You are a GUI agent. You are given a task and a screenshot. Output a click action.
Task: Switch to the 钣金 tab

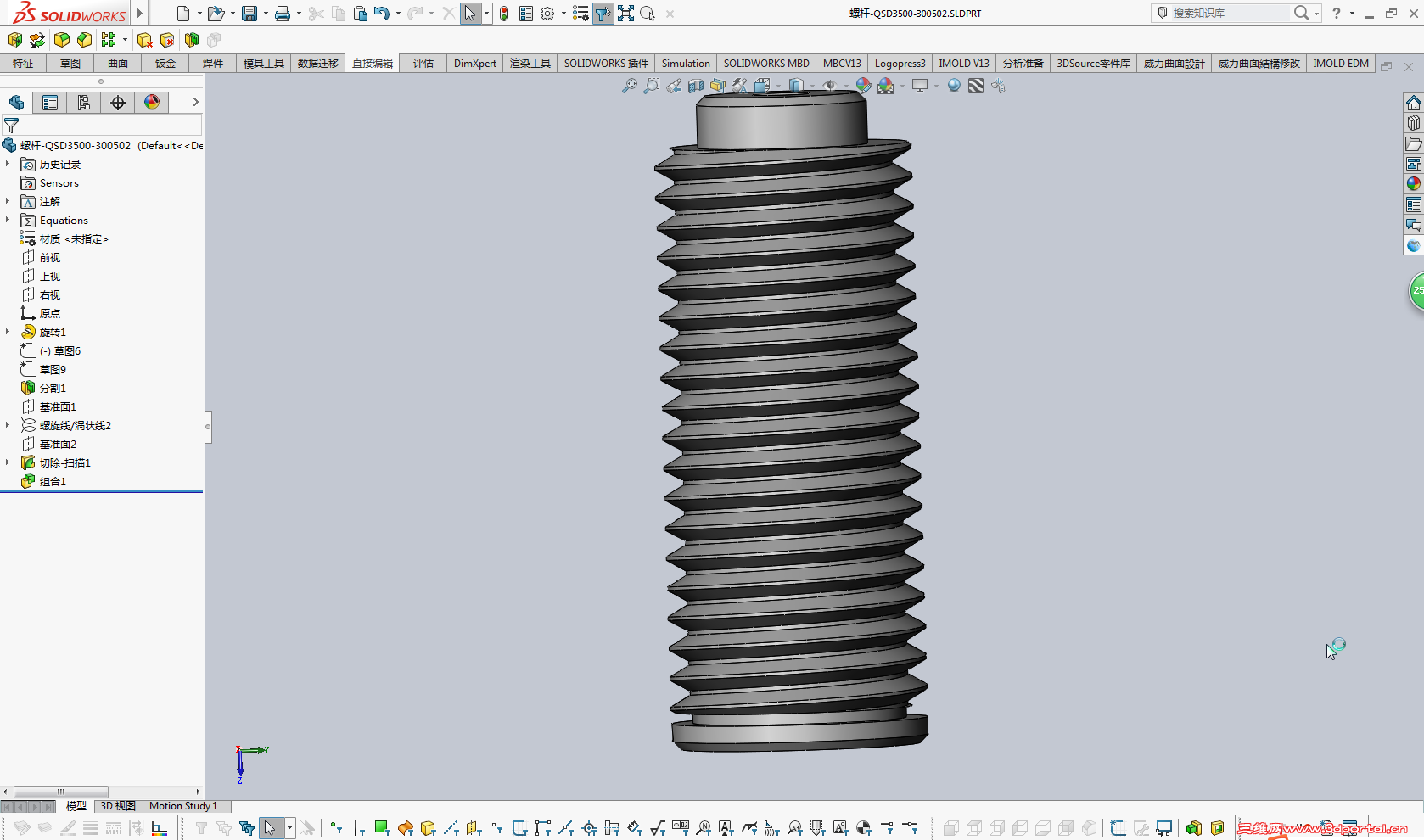(x=165, y=64)
